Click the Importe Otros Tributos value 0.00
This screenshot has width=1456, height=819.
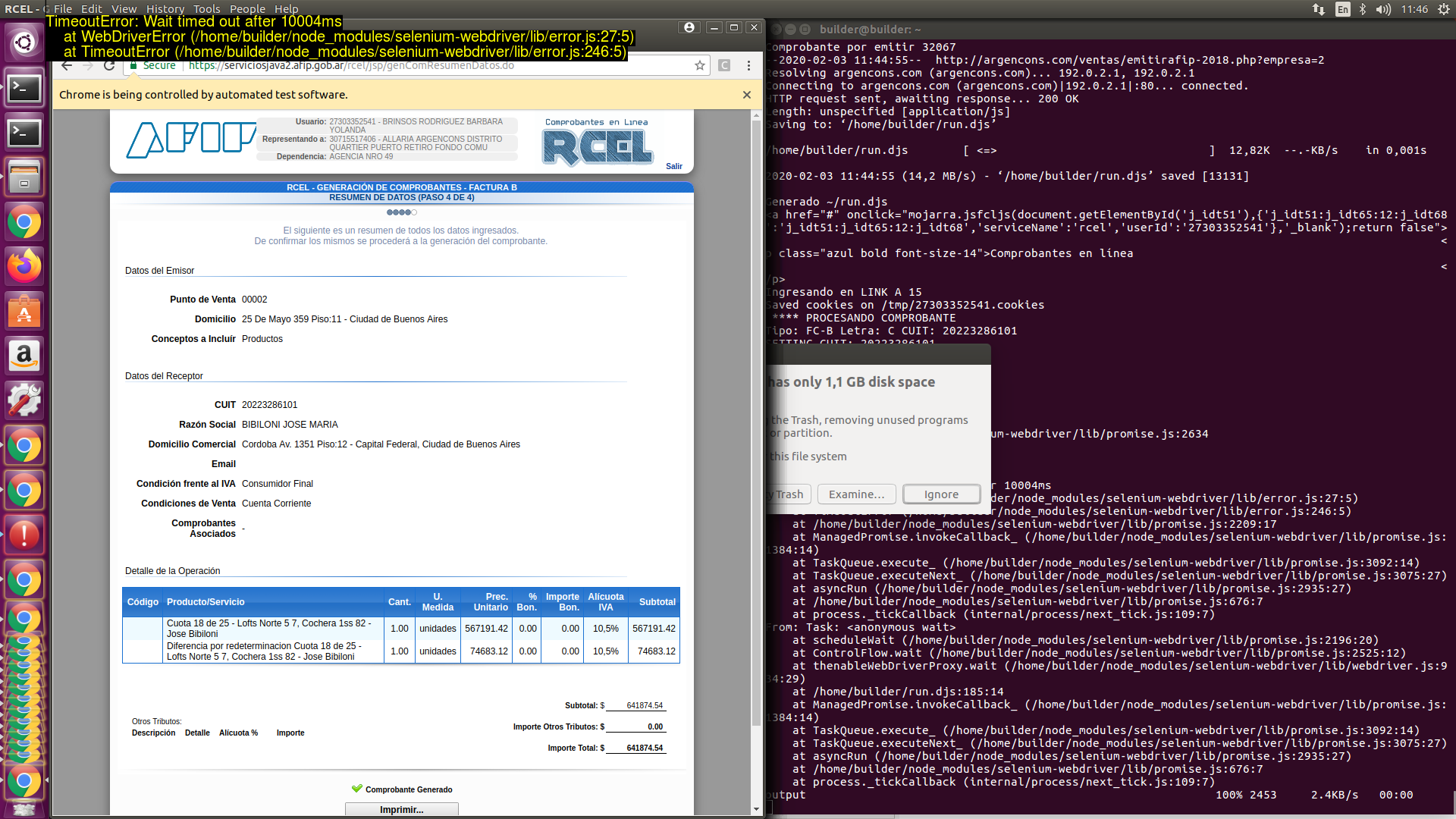pyautogui.click(x=655, y=726)
